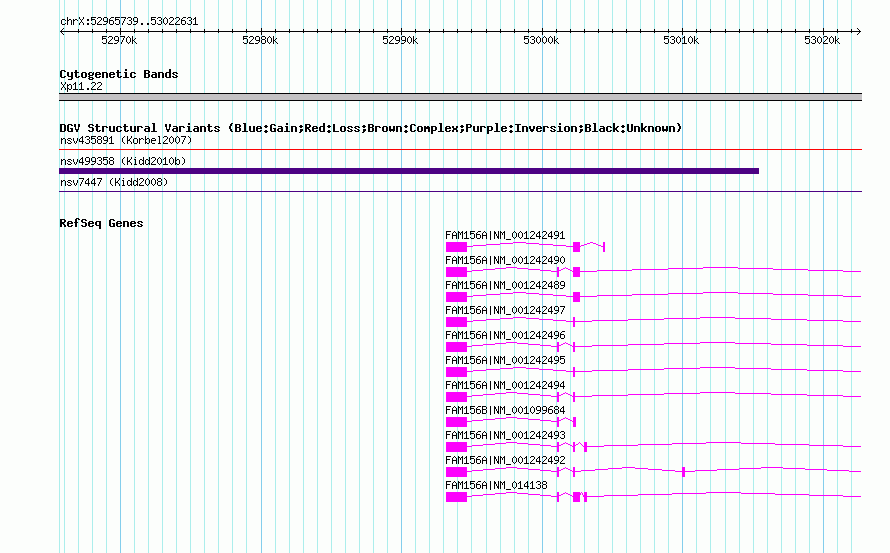This screenshot has height=553, width=890.
Task: Click the large exon of FAM156A|NM_001242491
Action: click(456, 247)
